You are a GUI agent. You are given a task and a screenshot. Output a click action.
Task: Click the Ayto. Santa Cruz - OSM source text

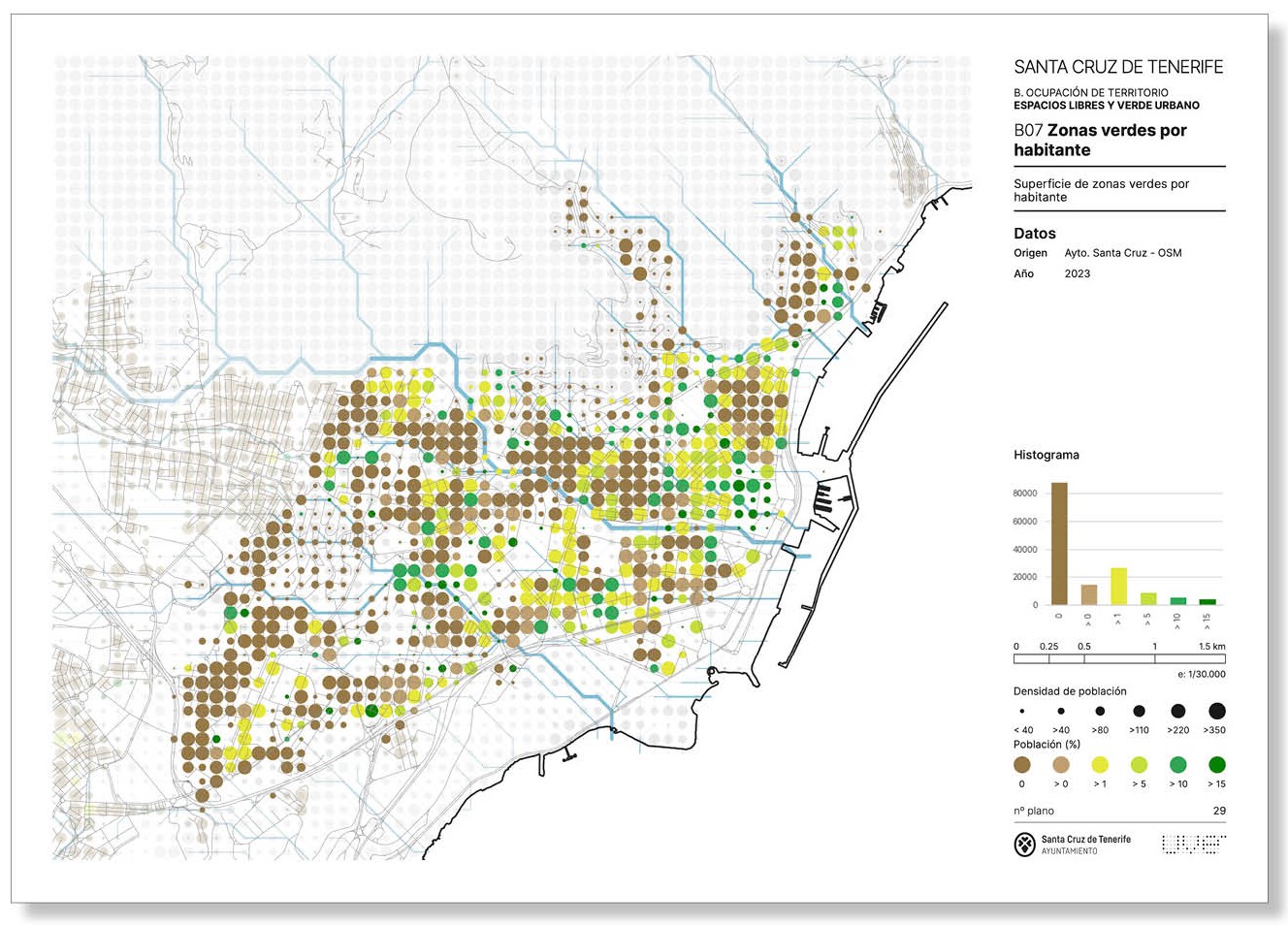tap(1122, 253)
